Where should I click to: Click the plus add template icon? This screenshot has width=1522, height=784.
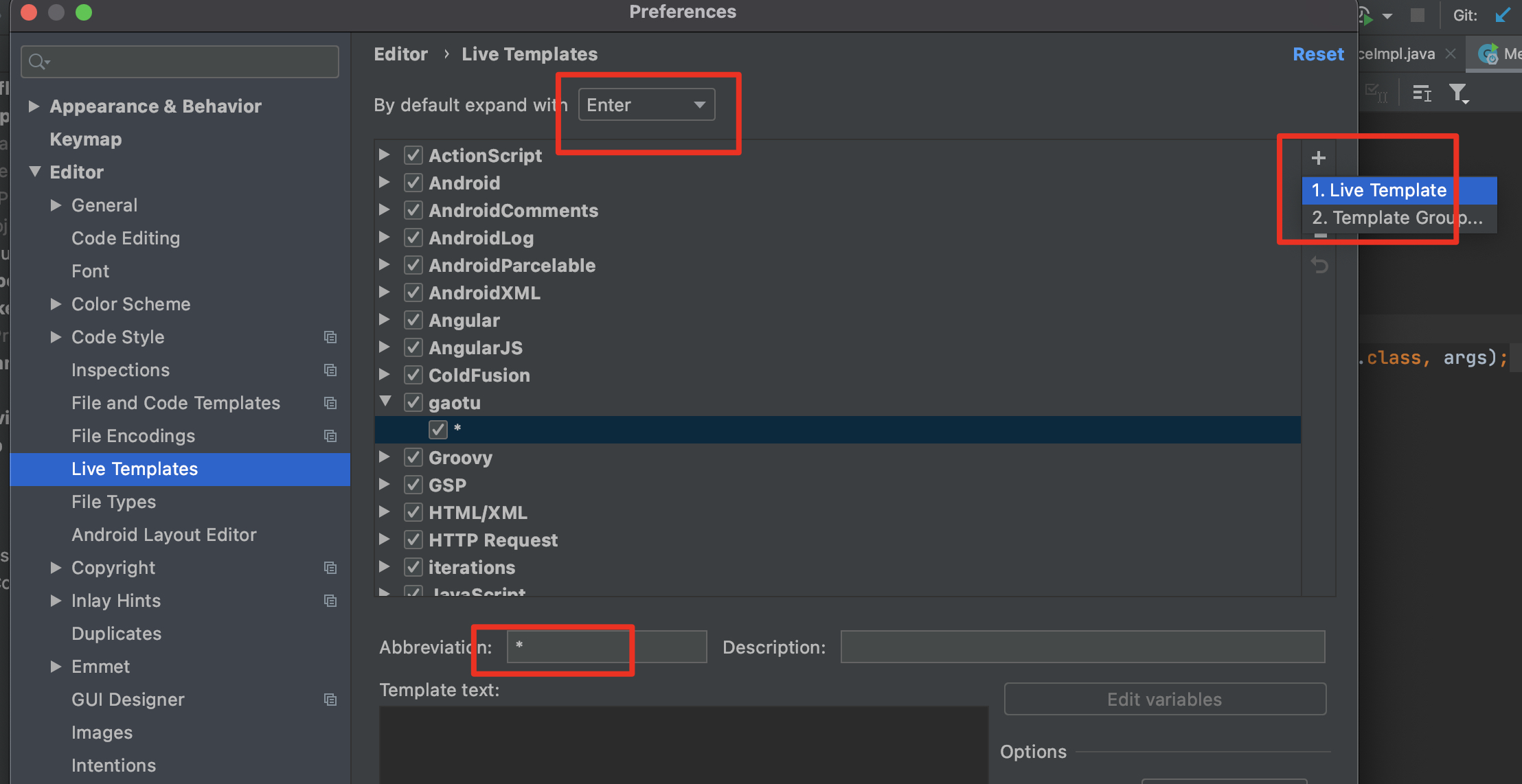click(x=1318, y=159)
